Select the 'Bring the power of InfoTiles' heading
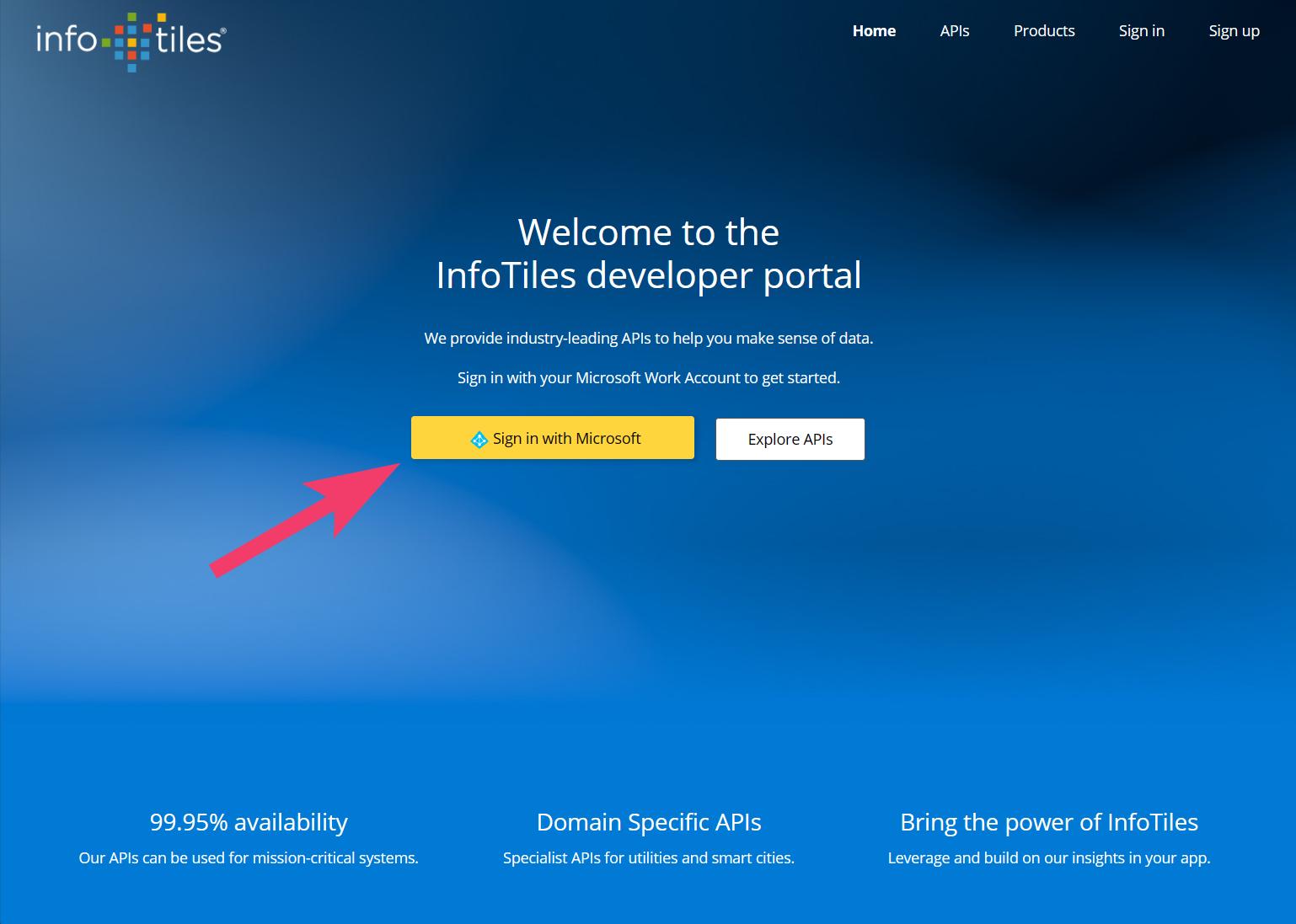Viewport: 1296px width, 924px height. 1048,822
